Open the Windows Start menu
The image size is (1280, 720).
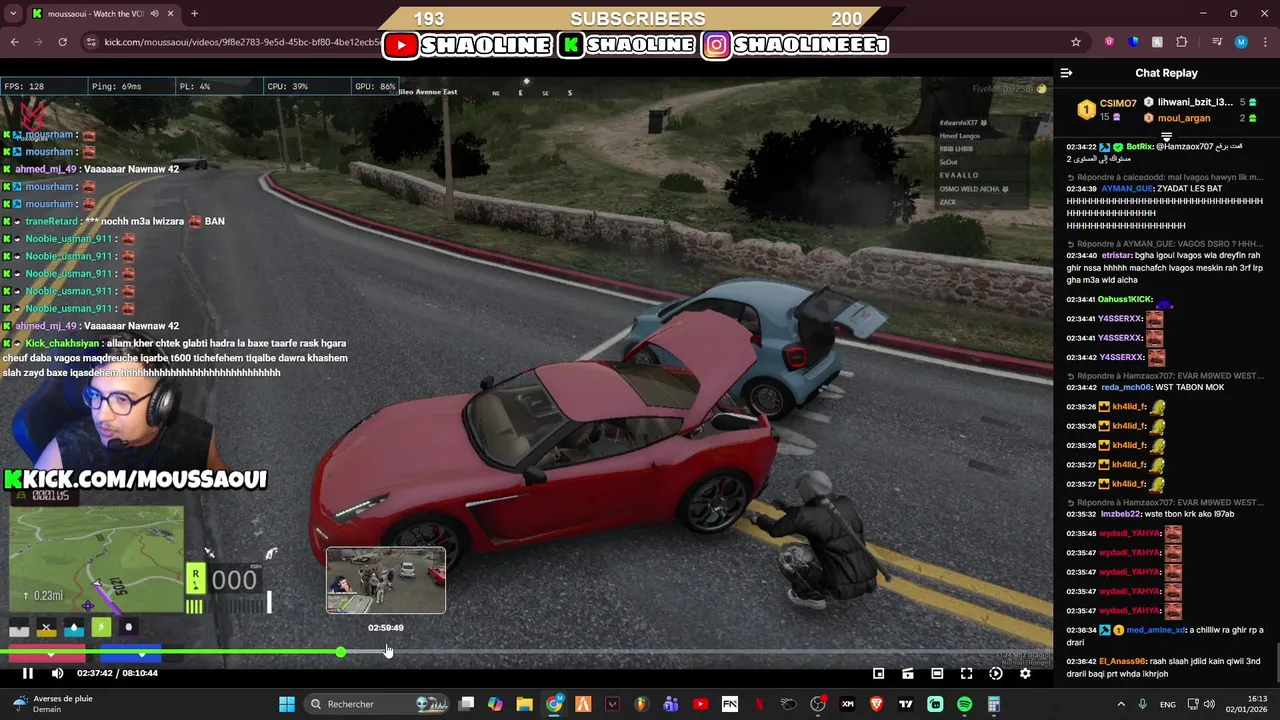[287, 704]
